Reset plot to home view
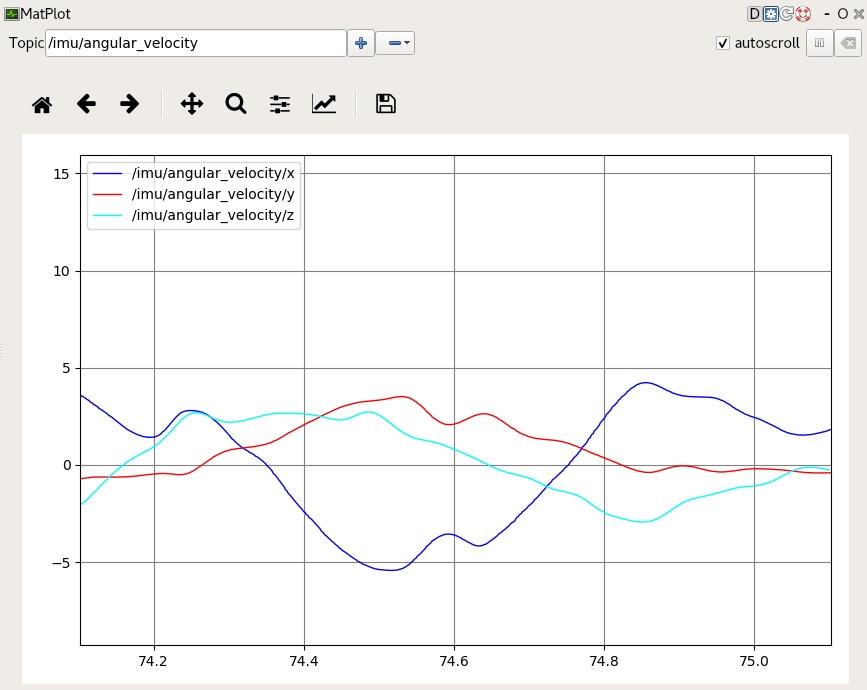This screenshot has height=690, width=867. (x=41, y=104)
